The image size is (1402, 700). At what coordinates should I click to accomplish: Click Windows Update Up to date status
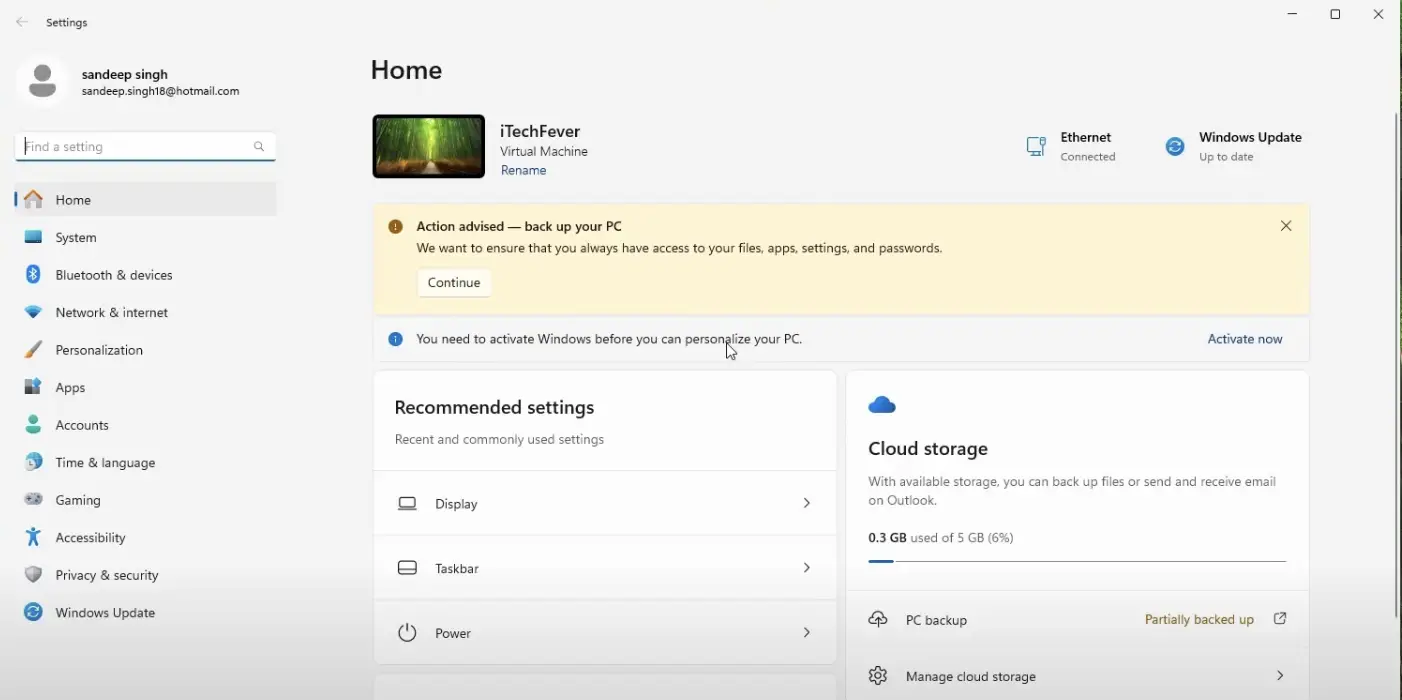click(x=1233, y=146)
